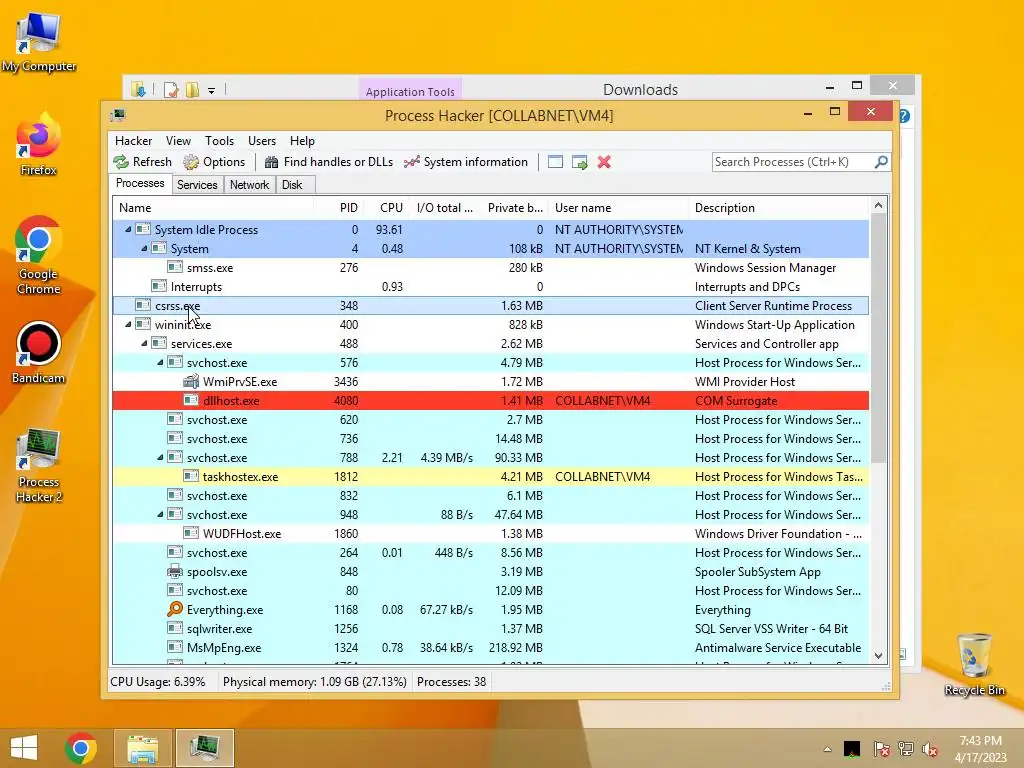Collapse svchost.exe PID 576 node
The width and height of the screenshot is (1024, 768).
coord(160,362)
